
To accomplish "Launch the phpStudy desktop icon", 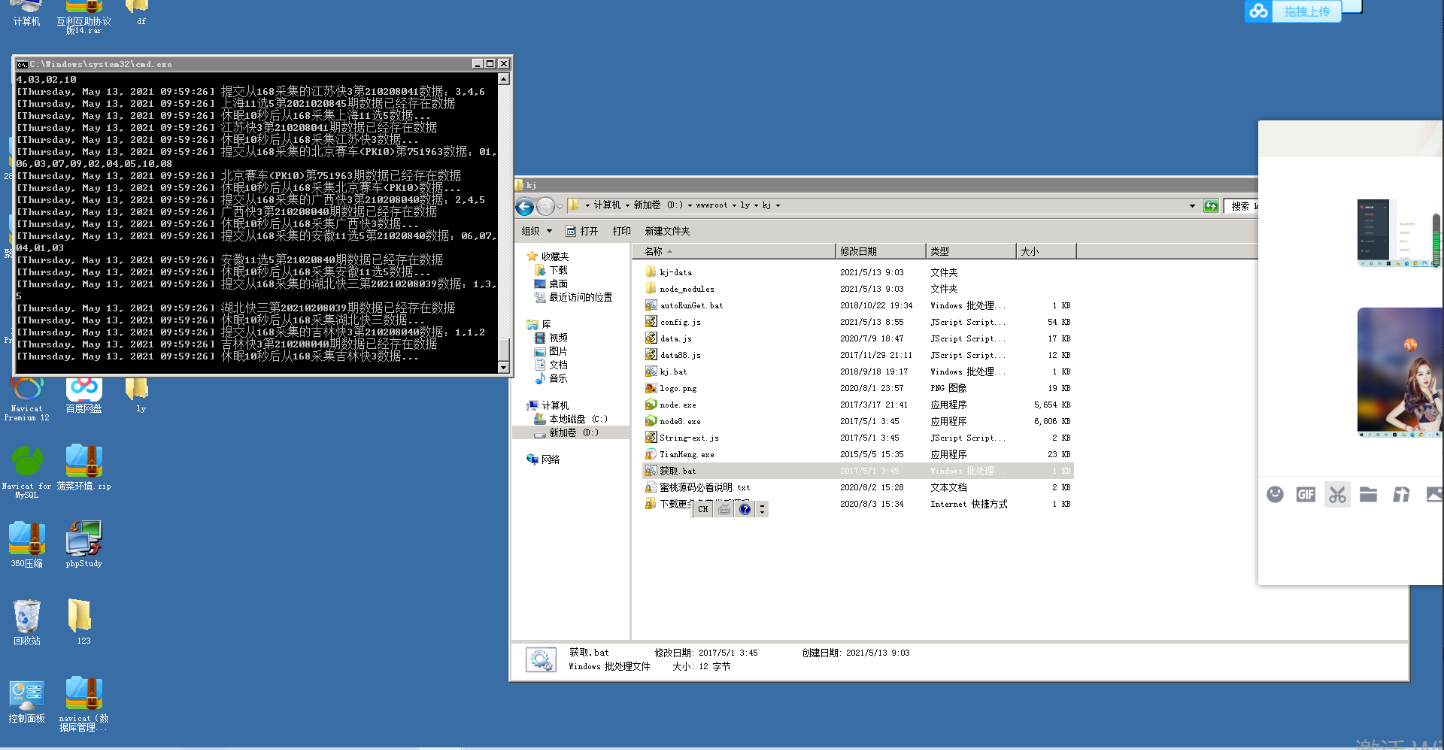I will point(84,544).
